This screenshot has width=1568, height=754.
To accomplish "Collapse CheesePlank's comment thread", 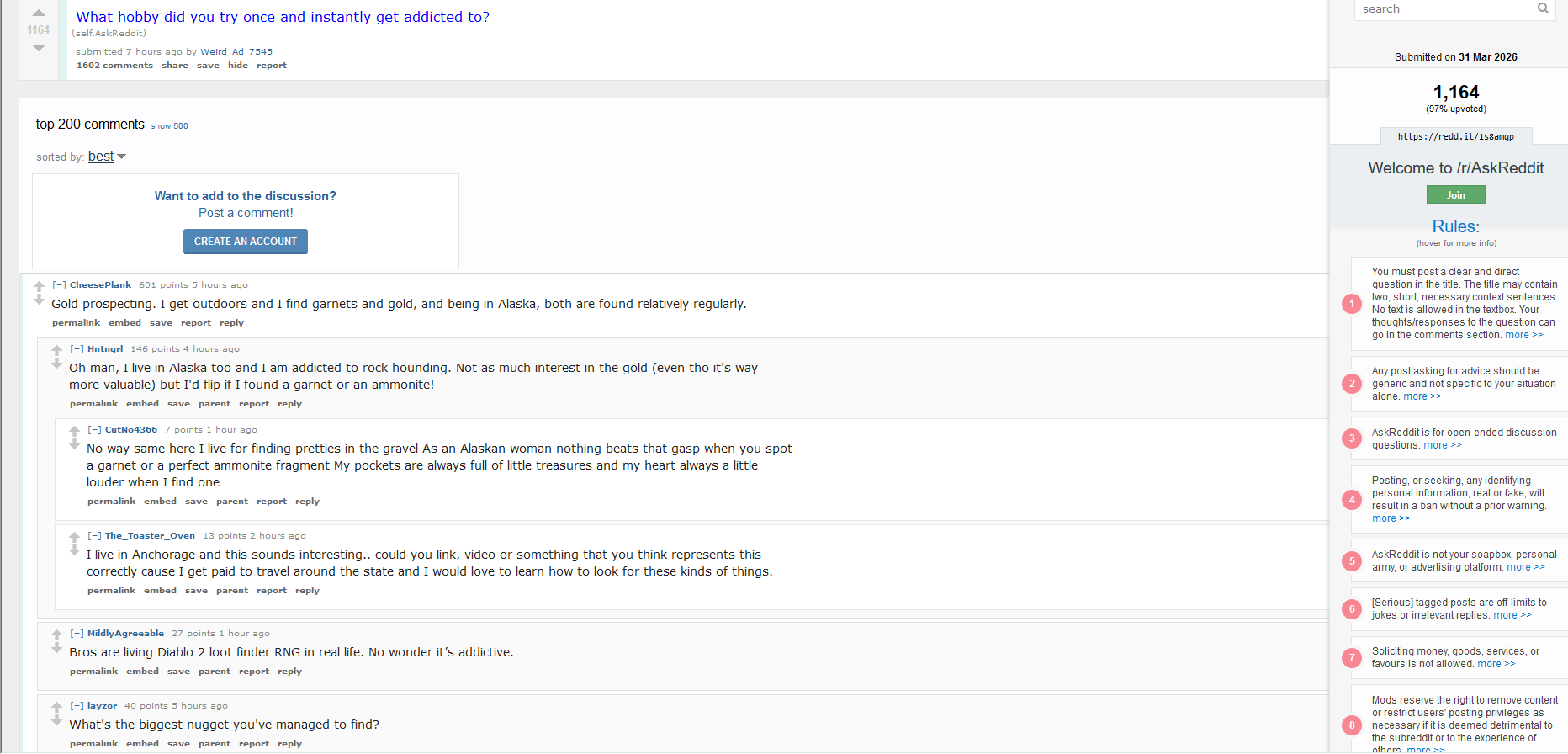I will tap(59, 285).
